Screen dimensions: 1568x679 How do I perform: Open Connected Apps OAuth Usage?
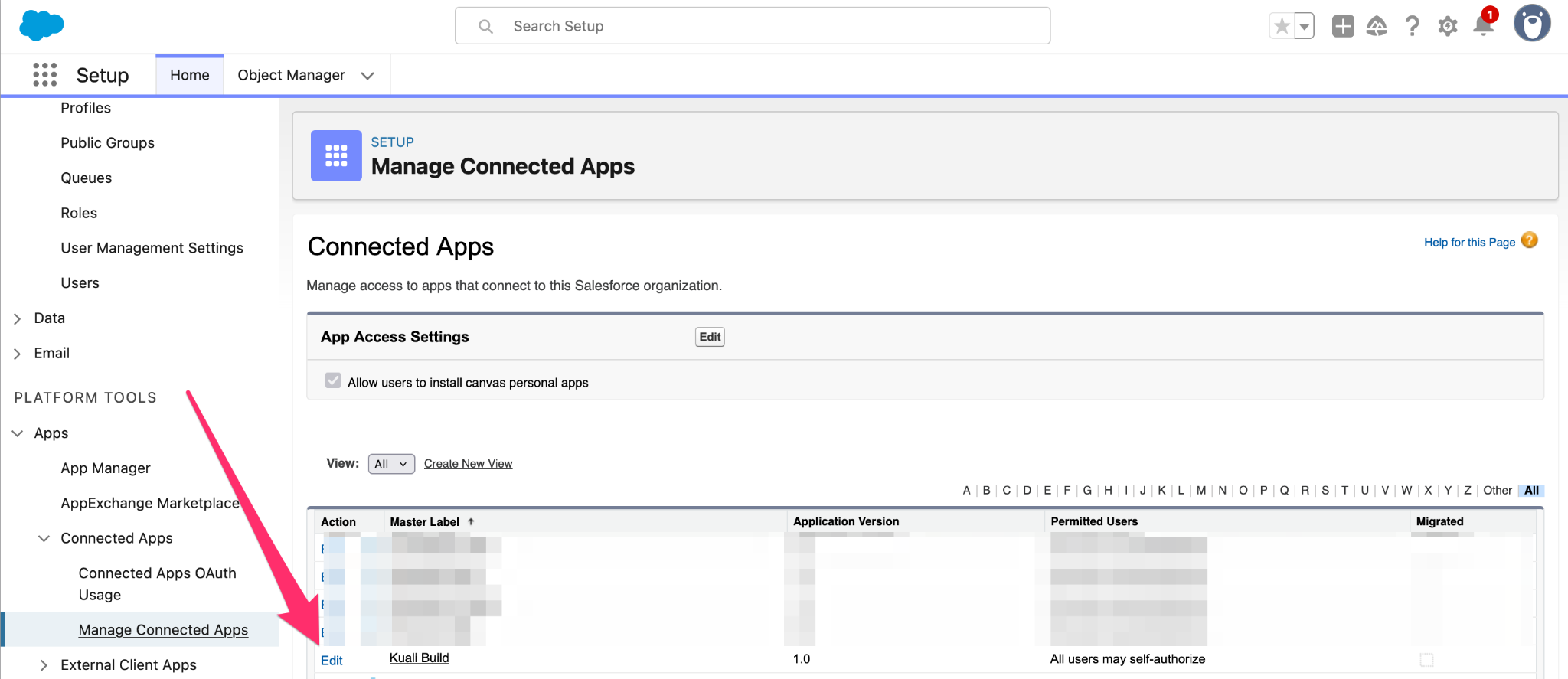pos(158,584)
